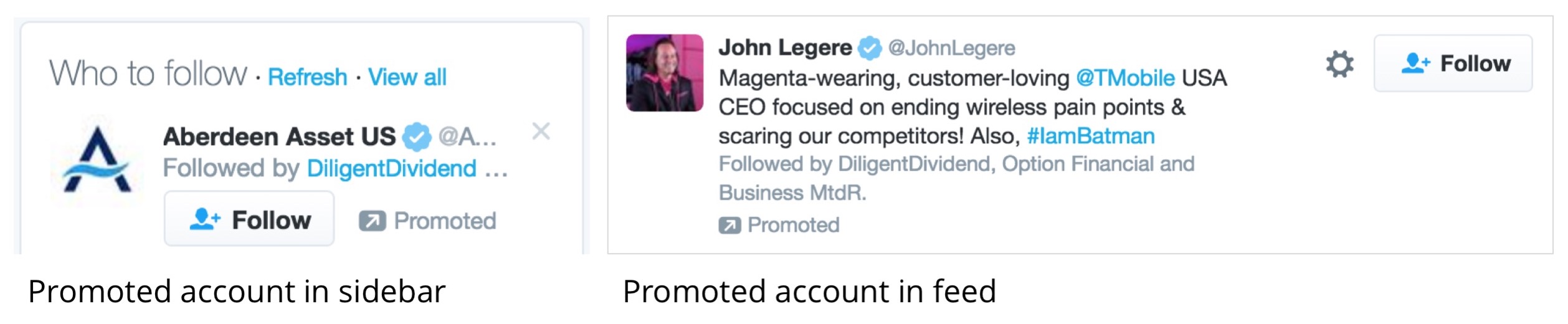Open John Legere's profile photo
Viewport: 1568px width, 324px height.
click(665, 73)
